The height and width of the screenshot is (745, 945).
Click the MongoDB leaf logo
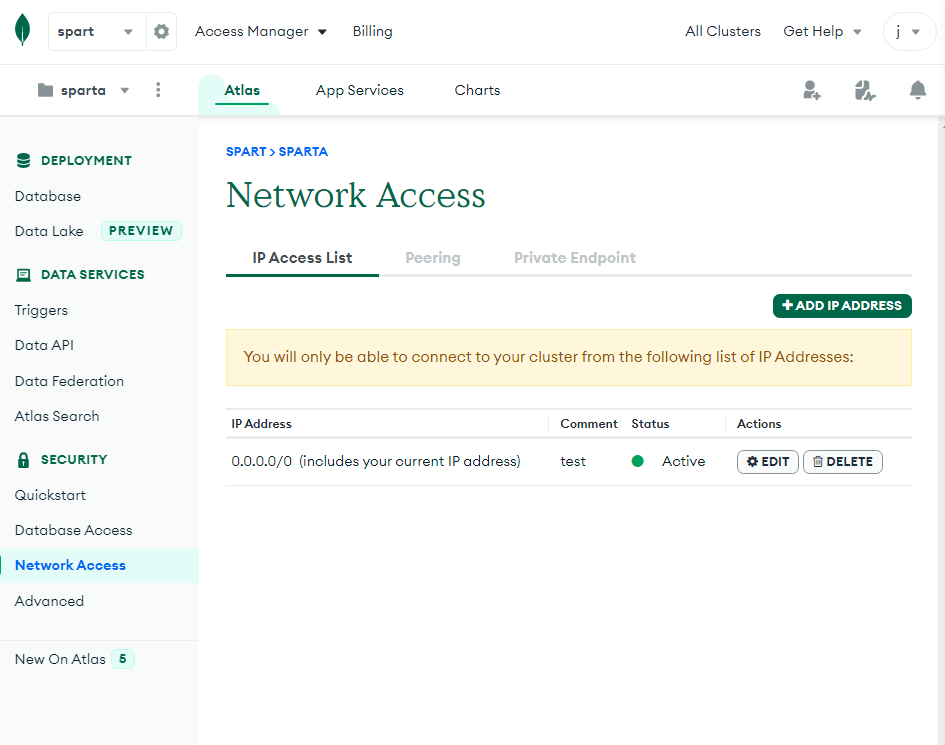click(22, 30)
